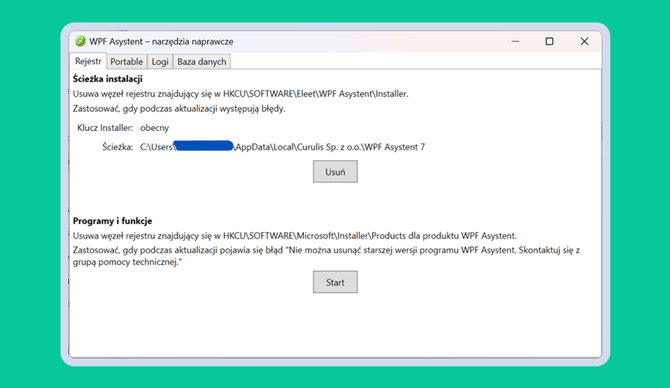
Task: Click the Ścieżka instalacji heading
Action: tap(108, 79)
